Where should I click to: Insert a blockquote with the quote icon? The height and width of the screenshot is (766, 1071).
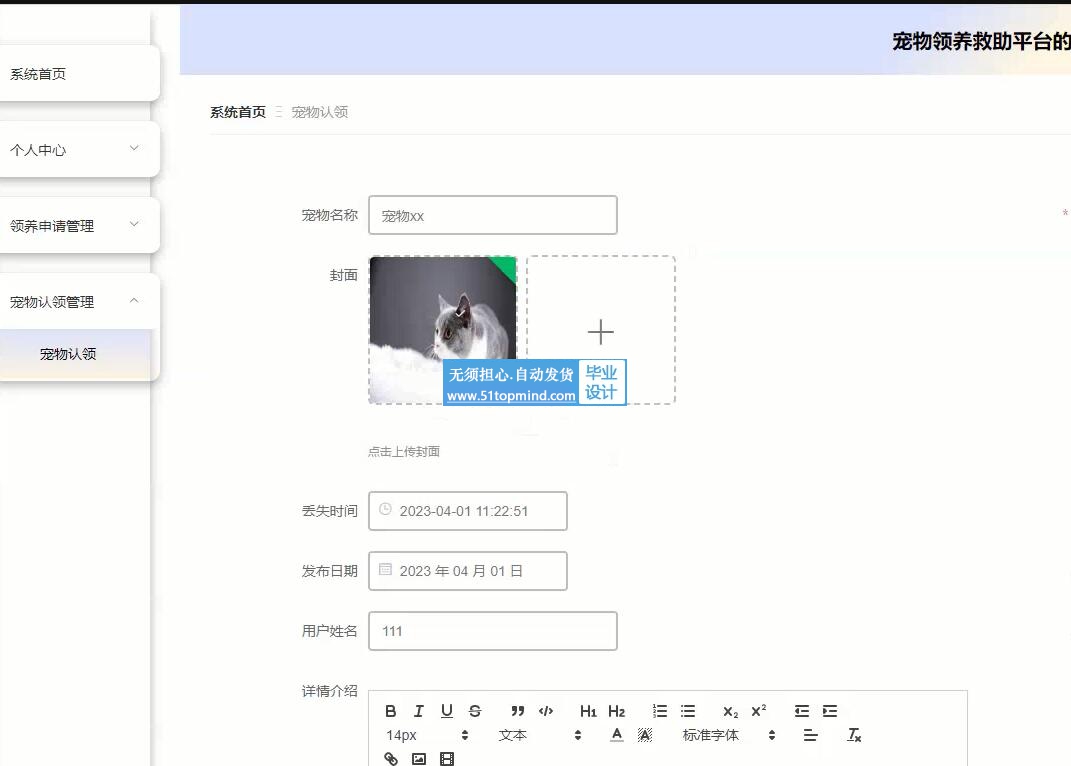[518, 711]
